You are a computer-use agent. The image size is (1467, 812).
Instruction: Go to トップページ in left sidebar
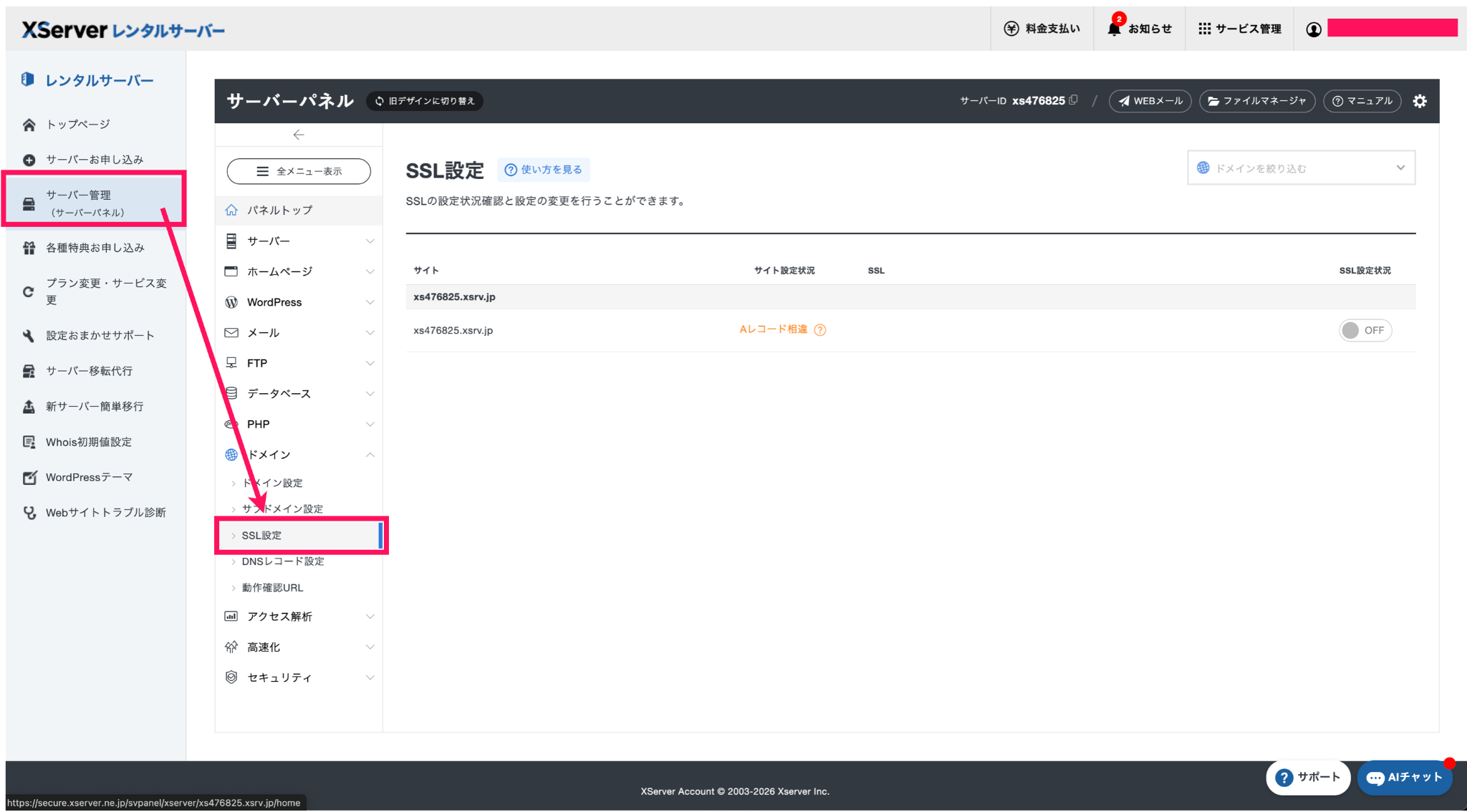(78, 125)
